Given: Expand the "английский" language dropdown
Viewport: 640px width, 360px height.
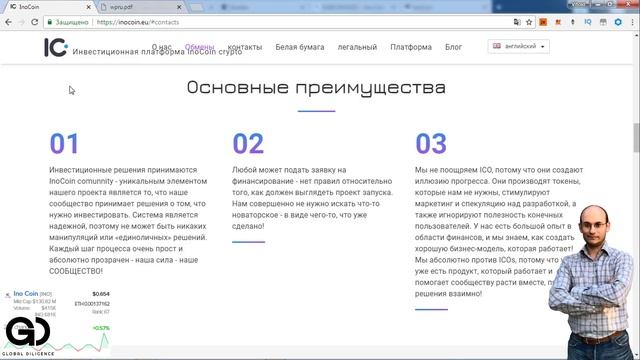Looking at the screenshot, I should (518, 46).
